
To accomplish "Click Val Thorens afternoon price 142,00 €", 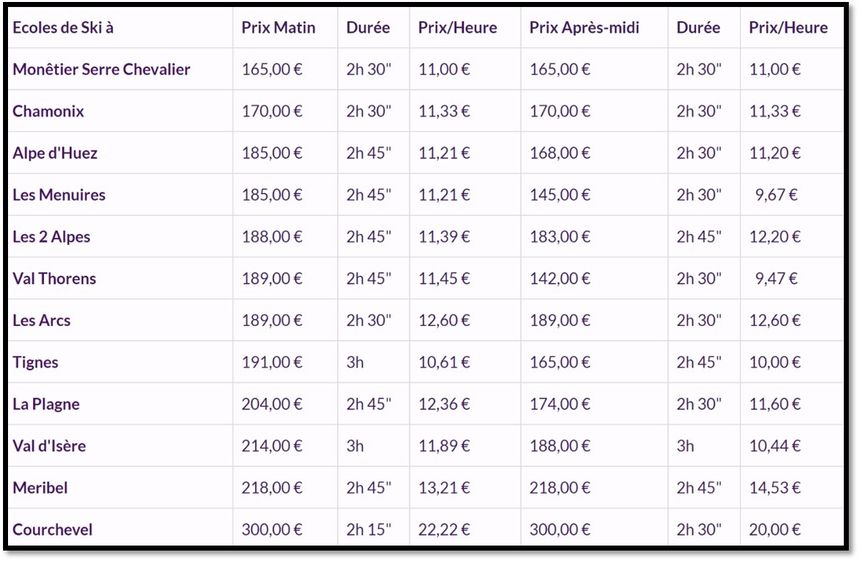I will [x=560, y=279].
